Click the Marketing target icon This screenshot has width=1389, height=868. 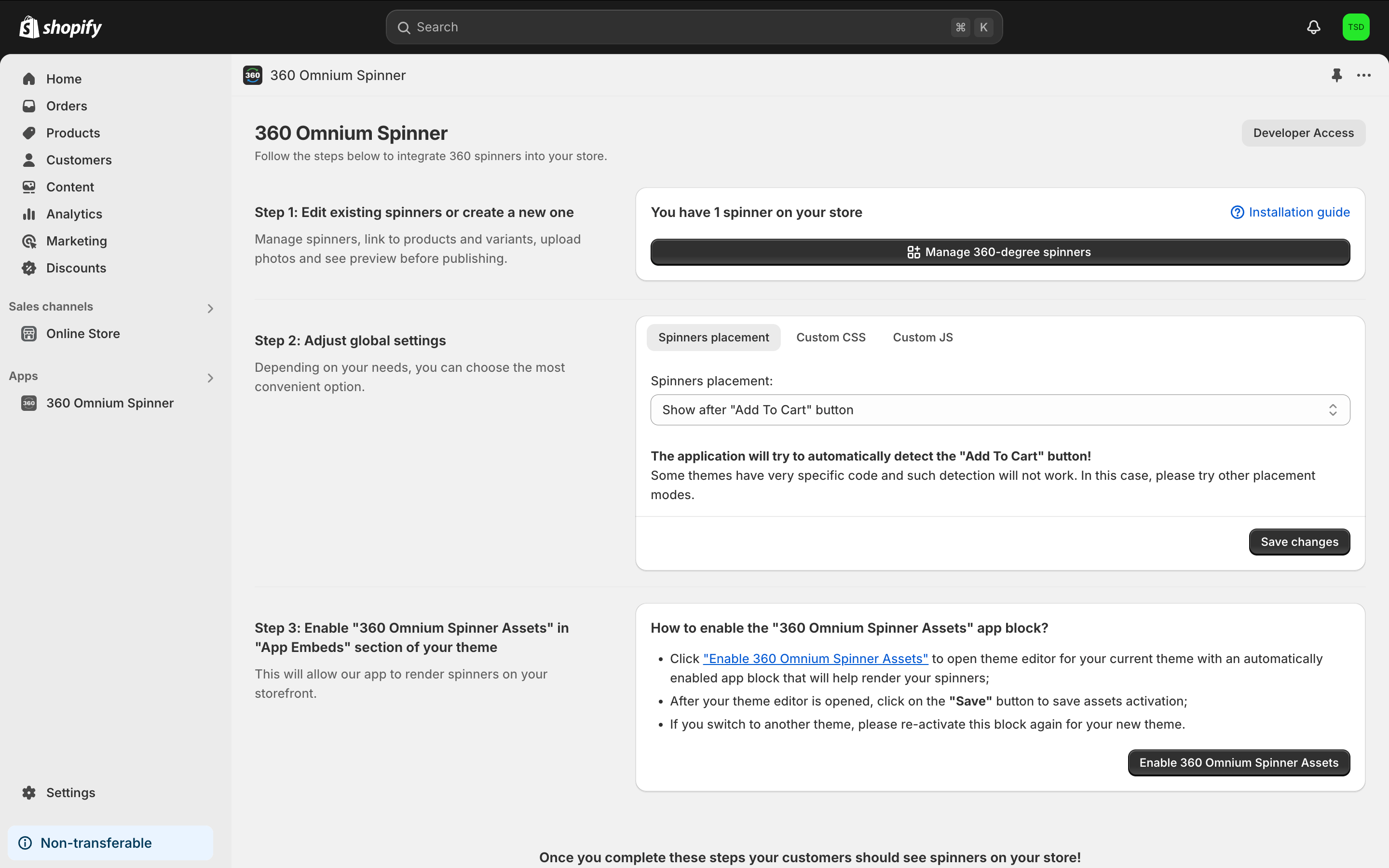pyautogui.click(x=29, y=241)
